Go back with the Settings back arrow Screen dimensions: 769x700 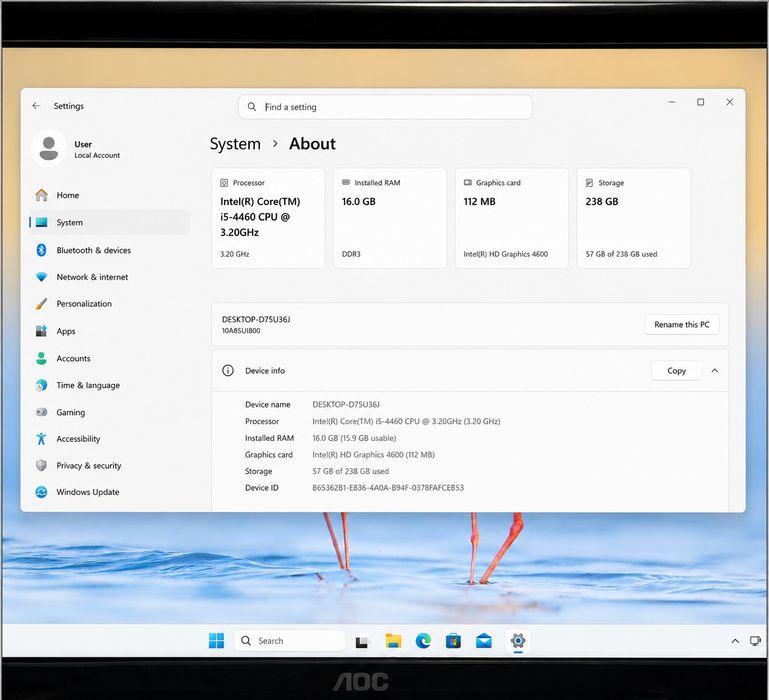36,105
